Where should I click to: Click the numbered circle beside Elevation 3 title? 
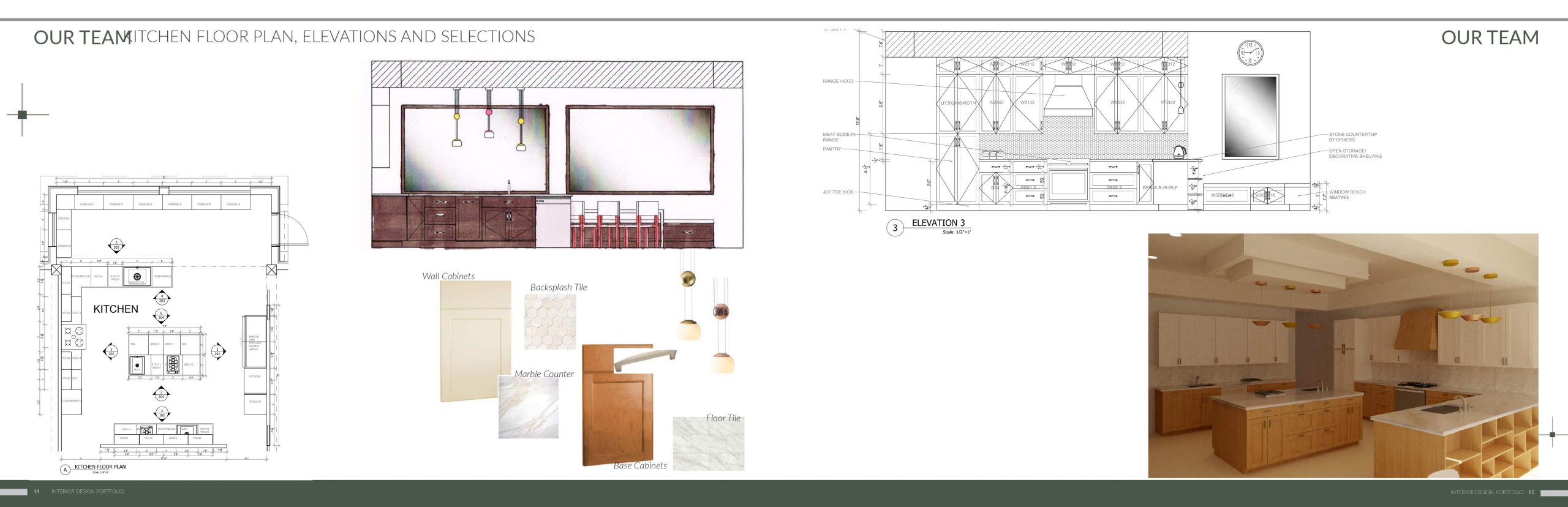coord(894,228)
